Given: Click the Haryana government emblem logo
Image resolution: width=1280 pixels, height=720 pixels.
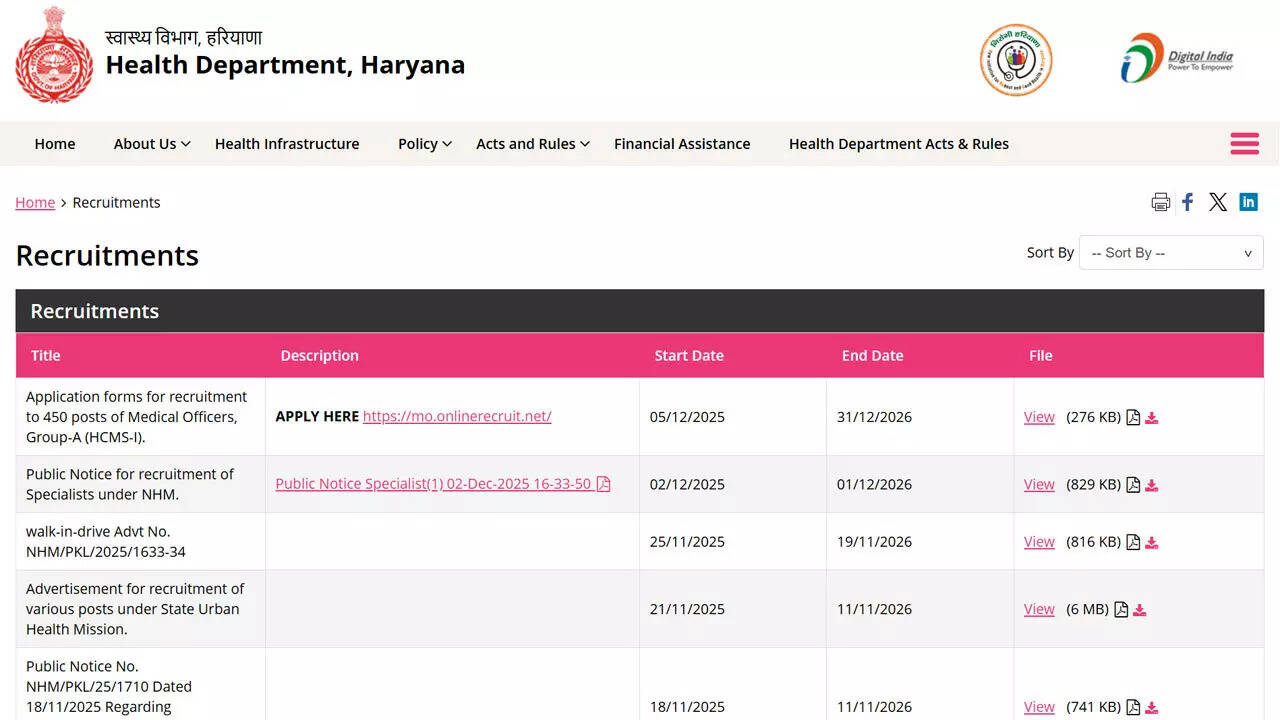Looking at the screenshot, I should coord(54,57).
